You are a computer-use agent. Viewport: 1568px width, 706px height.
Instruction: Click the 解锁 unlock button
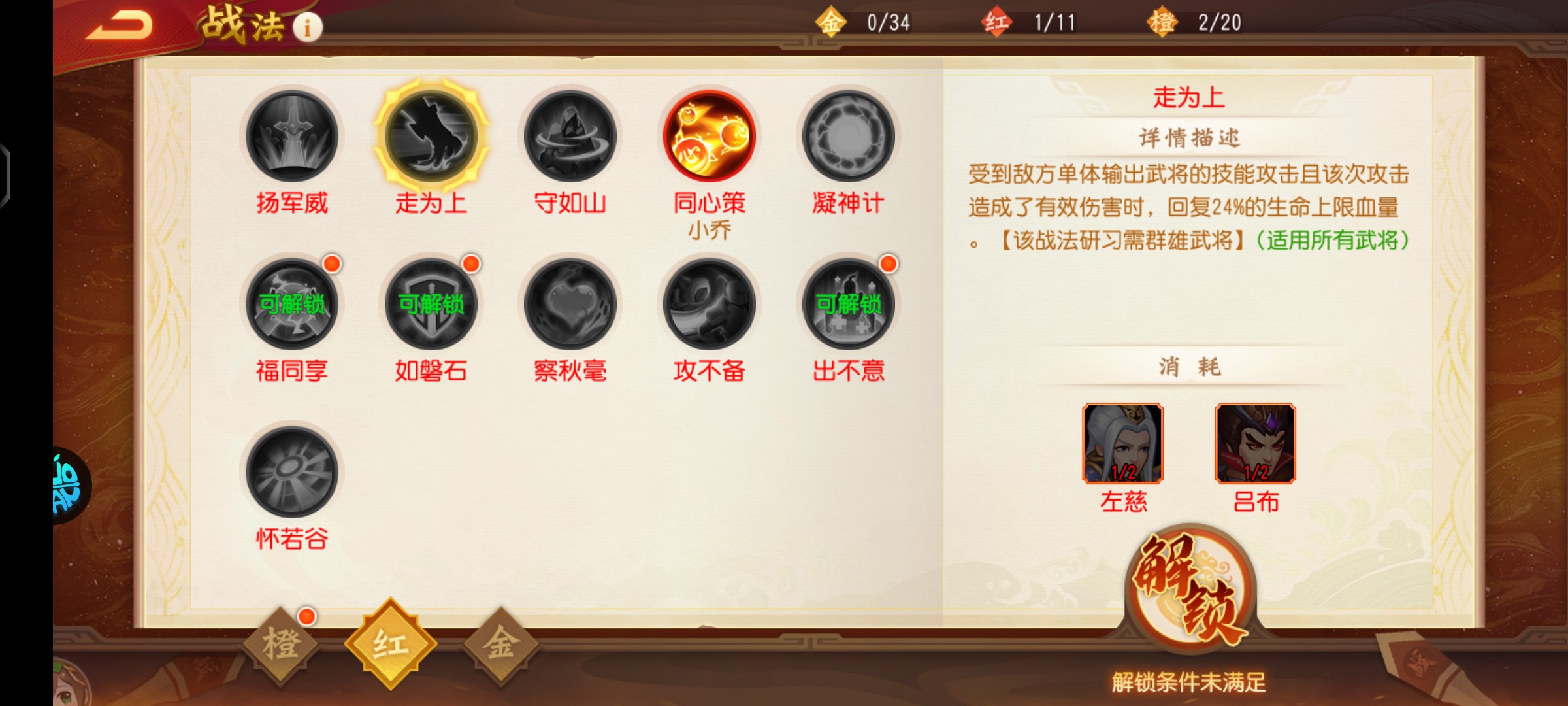pyautogui.click(x=1190, y=588)
